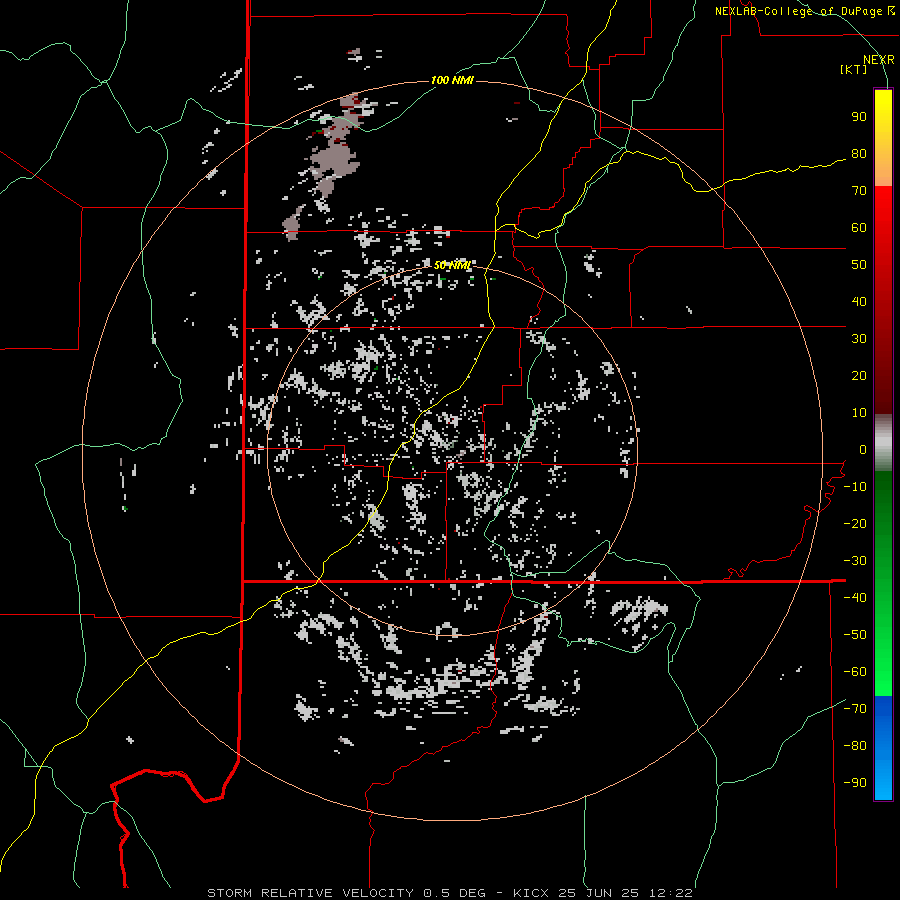Click the -40 knot label on the scale
Screen dimensions: 900x900
click(855, 598)
